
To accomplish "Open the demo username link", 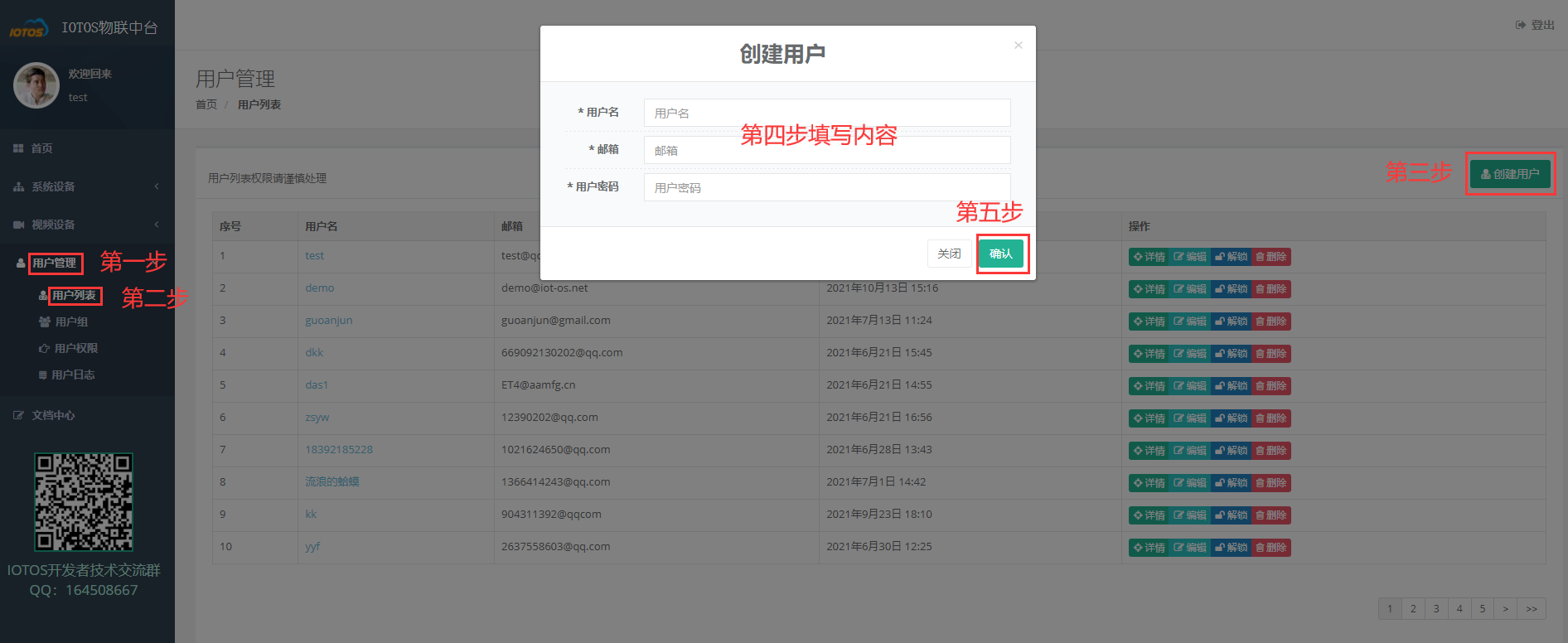I will (320, 288).
